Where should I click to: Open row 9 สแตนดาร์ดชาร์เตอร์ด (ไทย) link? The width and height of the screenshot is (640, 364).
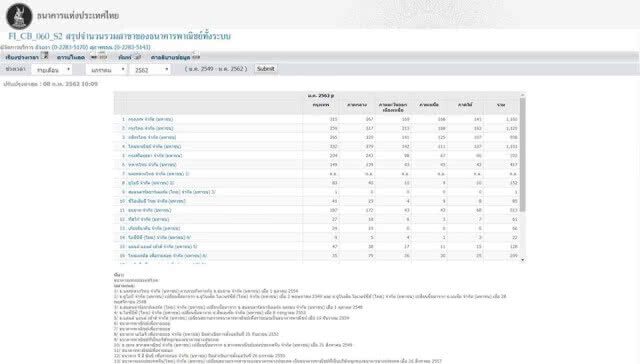[172, 192]
